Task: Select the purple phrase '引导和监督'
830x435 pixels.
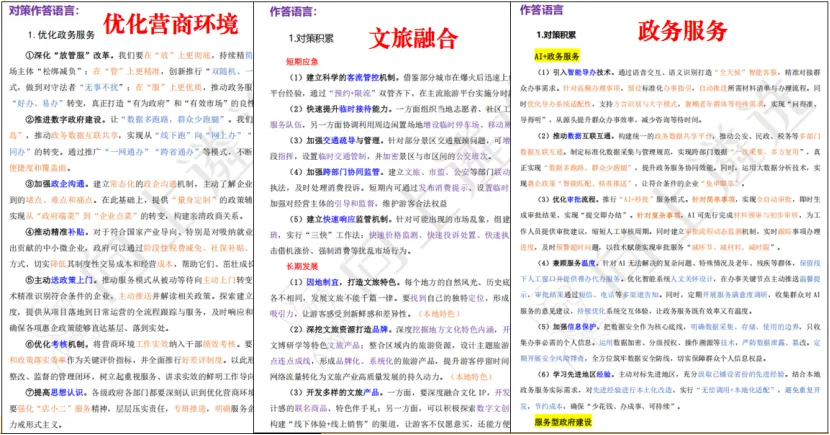Action: click(x=355, y=204)
